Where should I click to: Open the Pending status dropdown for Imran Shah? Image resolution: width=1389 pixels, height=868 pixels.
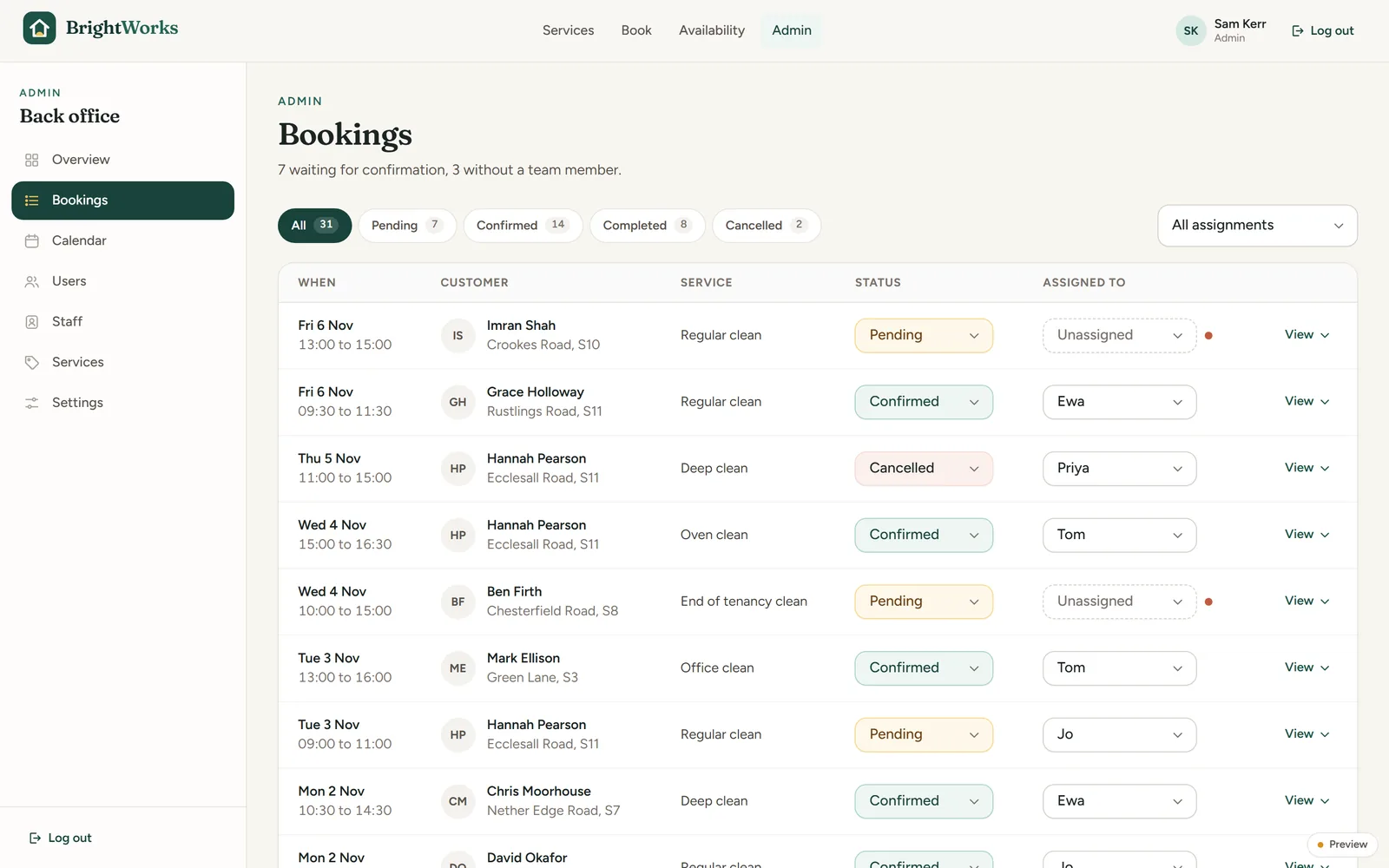coord(924,336)
